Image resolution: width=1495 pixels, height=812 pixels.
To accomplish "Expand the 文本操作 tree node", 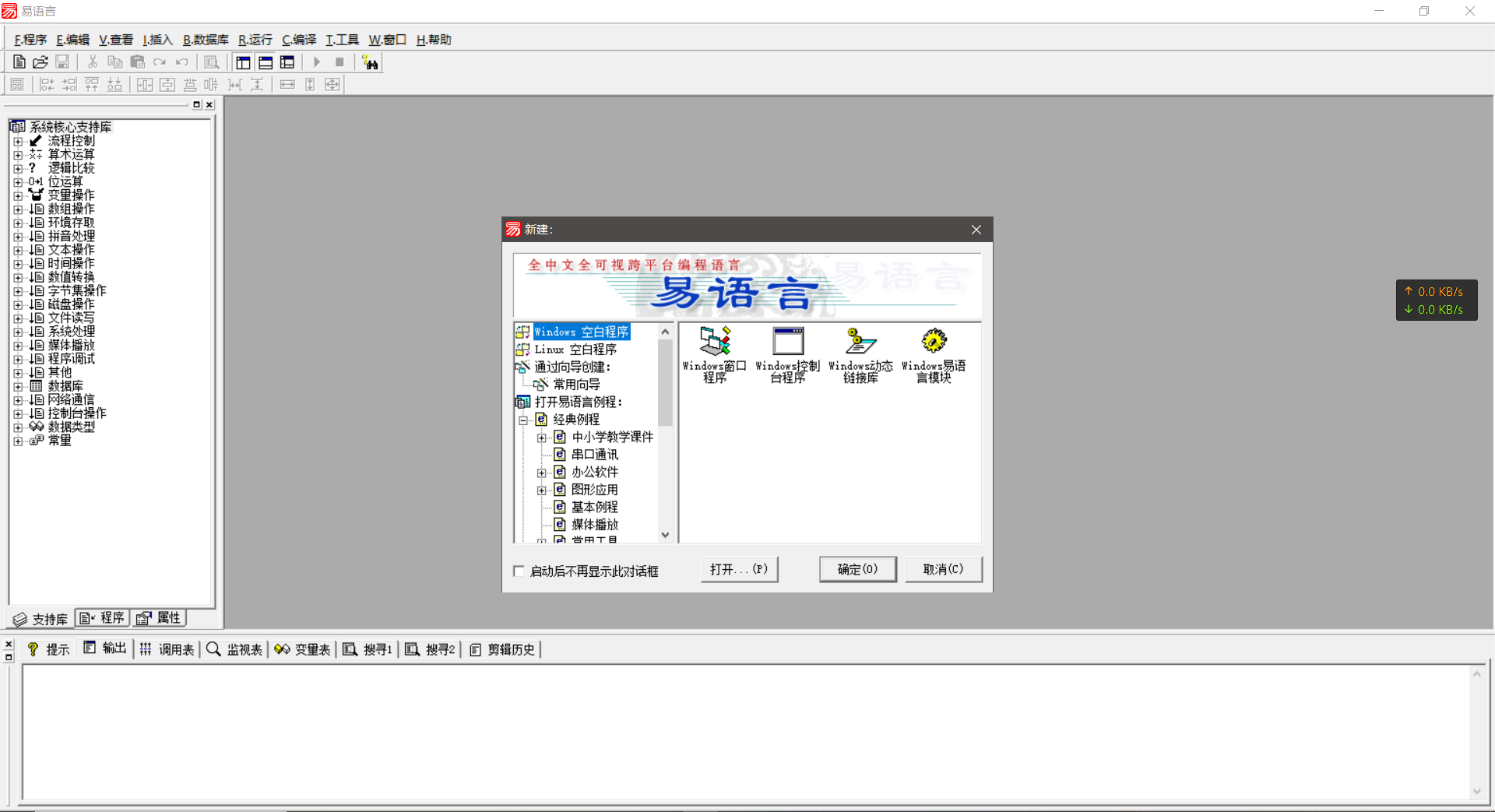I will coord(18,250).
